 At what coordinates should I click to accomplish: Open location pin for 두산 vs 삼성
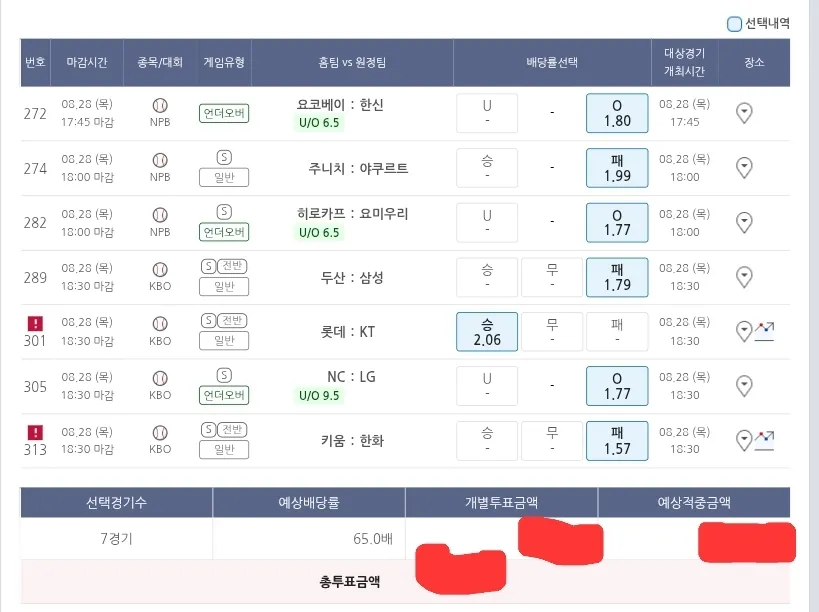pos(744,277)
